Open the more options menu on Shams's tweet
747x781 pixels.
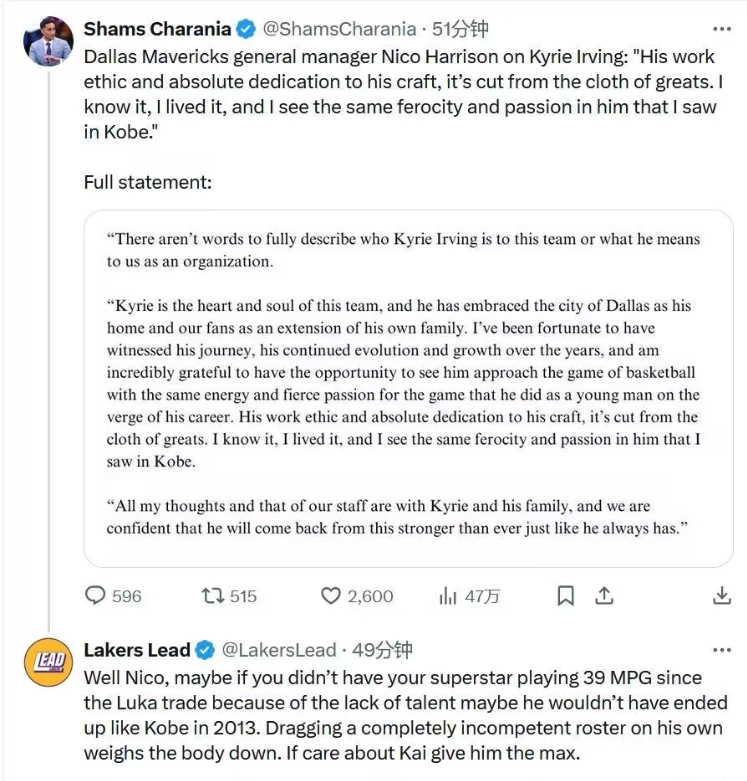point(720,29)
